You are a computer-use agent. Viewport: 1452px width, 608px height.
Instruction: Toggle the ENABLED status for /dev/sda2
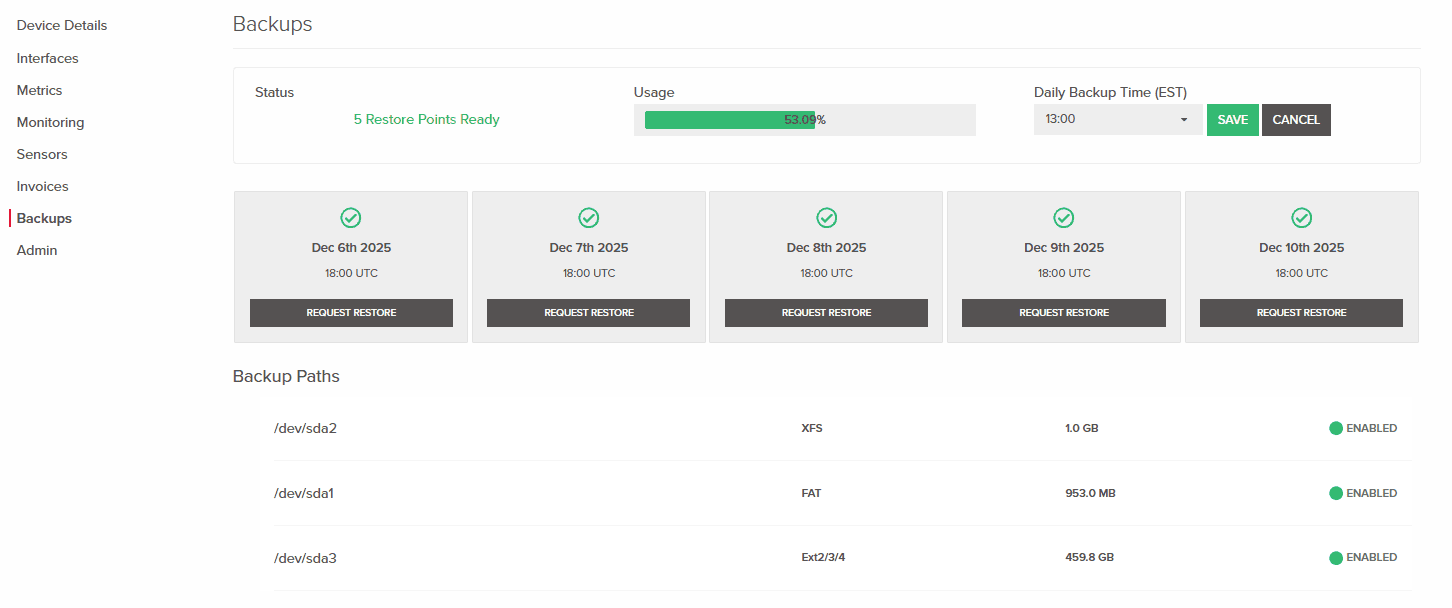(1363, 427)
